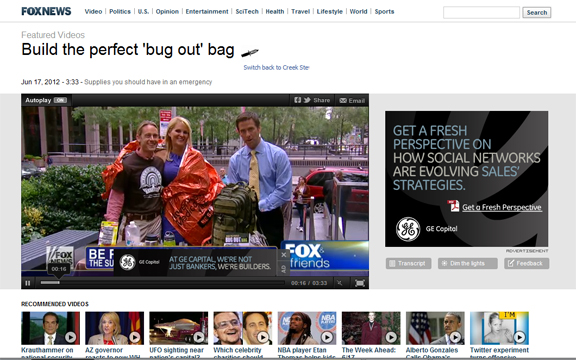The width and height of the screenshot is (576, 360).
Task: Click the Facebook share icon in the player
Action: 298,100
